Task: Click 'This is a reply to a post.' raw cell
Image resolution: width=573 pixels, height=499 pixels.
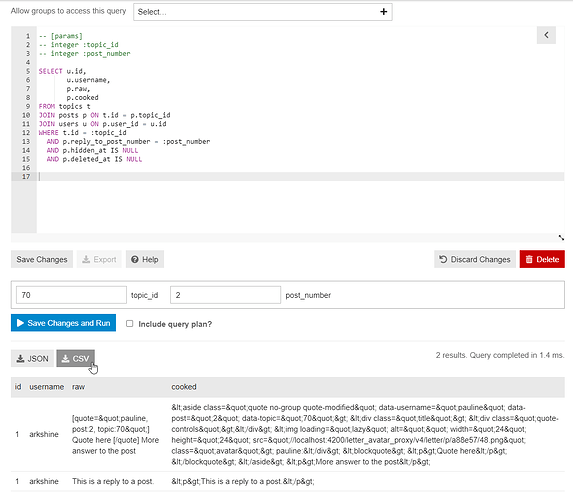Action: [113, 481]
